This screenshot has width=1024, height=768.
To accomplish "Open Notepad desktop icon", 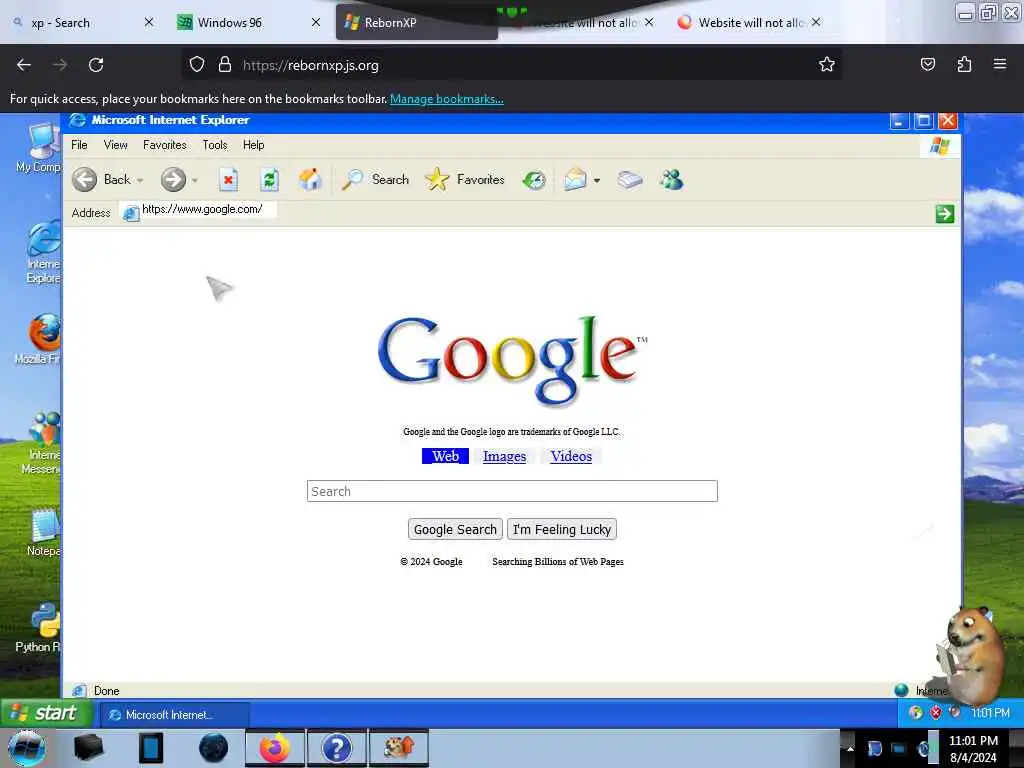I will point(43,533).
